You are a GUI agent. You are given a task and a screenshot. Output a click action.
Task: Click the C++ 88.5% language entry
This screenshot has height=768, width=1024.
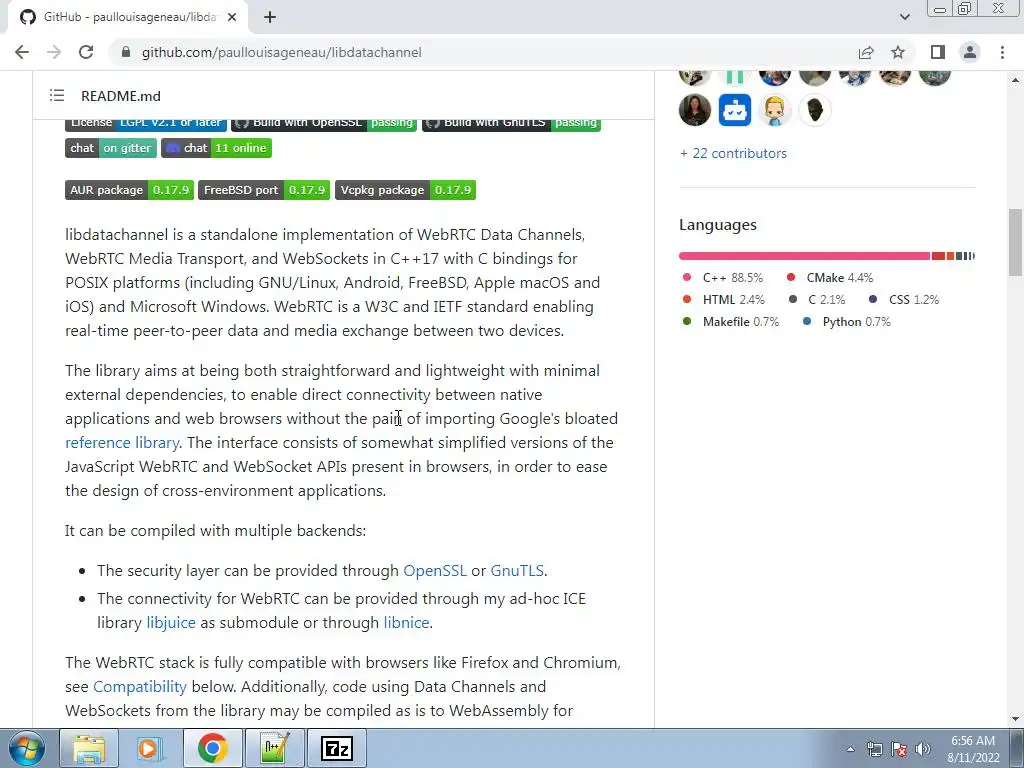[x=722, y=278]
